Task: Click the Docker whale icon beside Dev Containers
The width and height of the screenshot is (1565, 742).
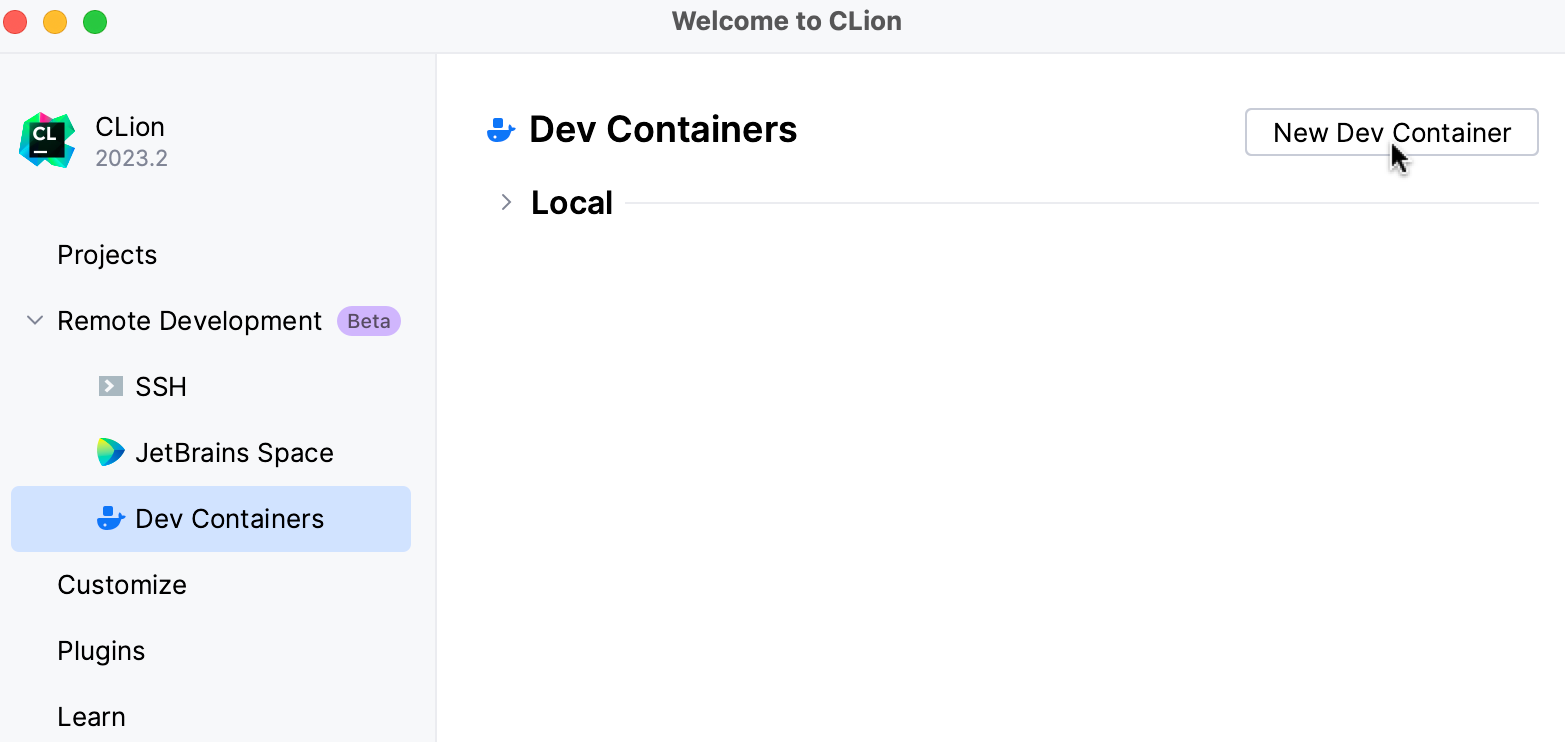Action: [x=110, y=518]
